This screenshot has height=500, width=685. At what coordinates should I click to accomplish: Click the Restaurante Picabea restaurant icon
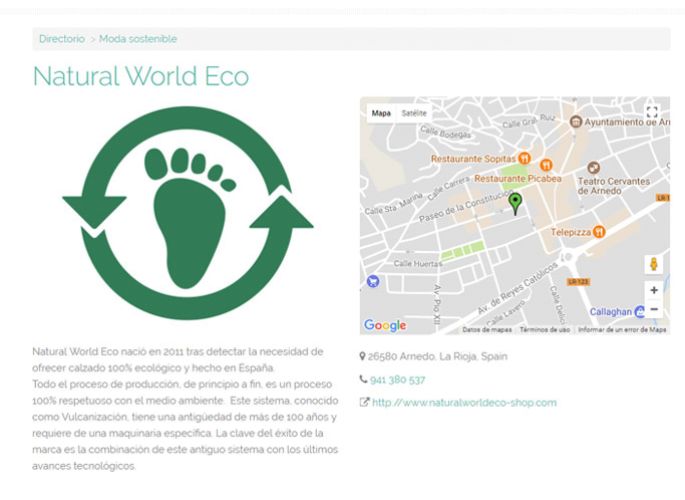(546, 165)
